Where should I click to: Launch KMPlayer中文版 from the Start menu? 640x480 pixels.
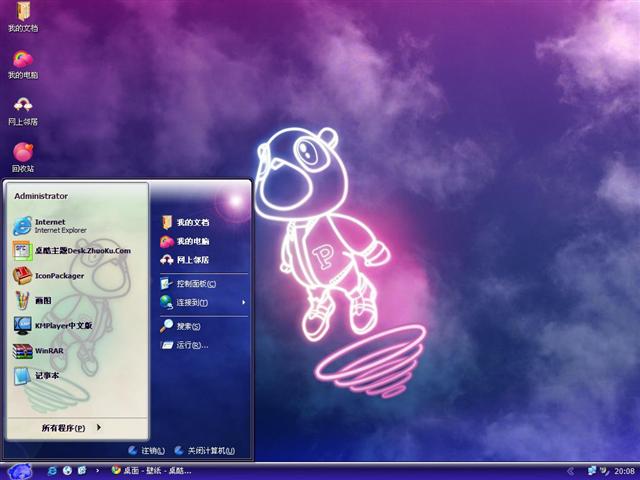tap(62, 325)
